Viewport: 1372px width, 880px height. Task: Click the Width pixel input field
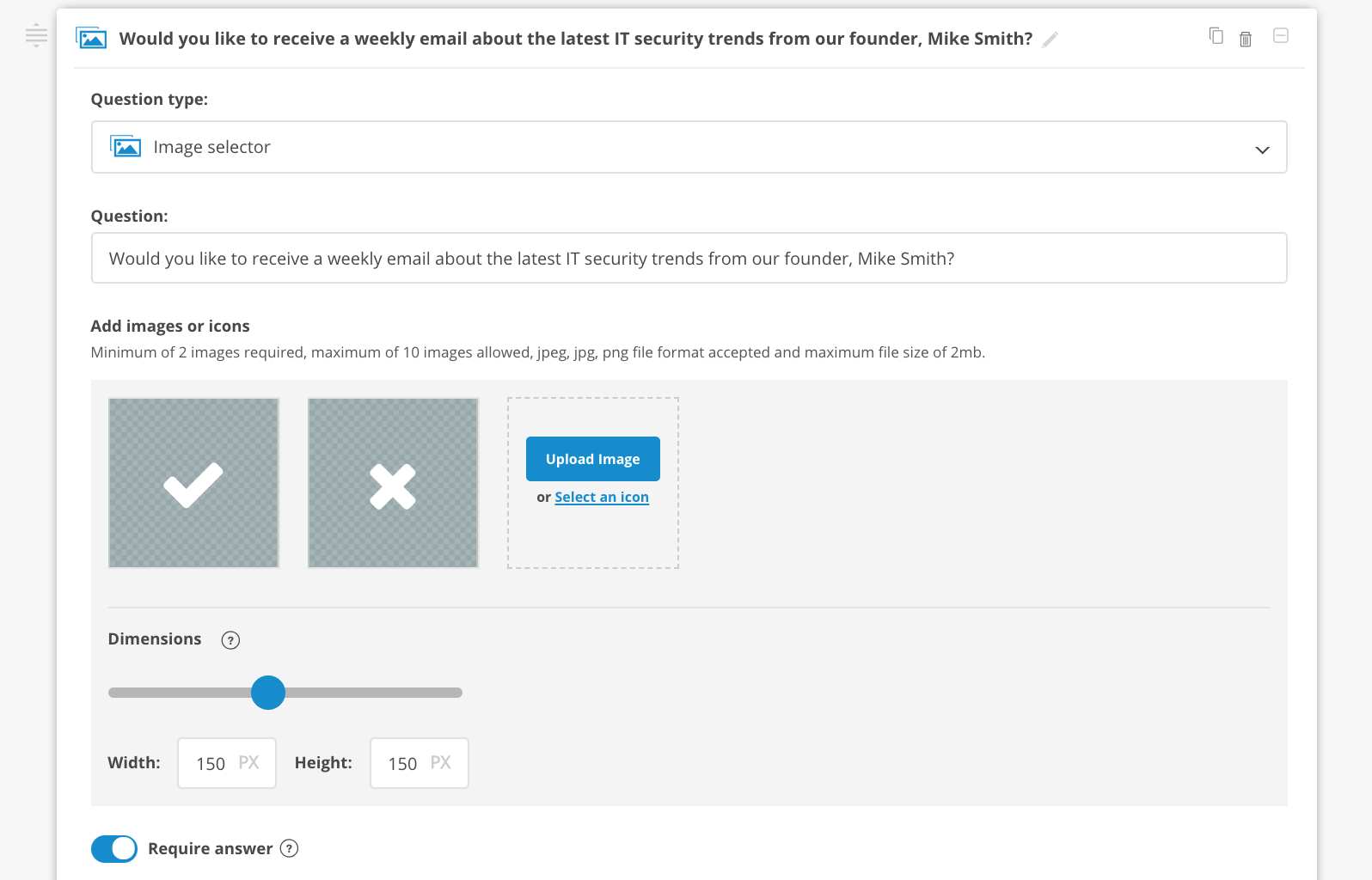pyautogui.click(x=227, y=763)
